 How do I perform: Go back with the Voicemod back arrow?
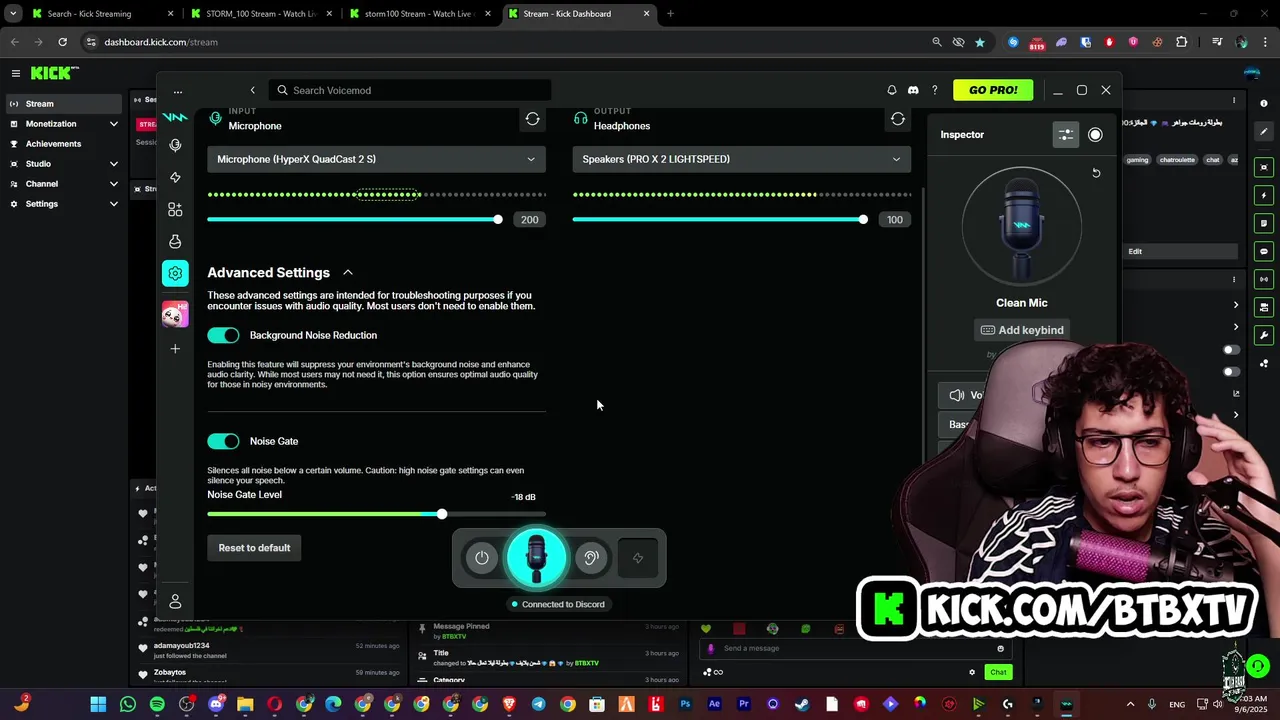253,90
